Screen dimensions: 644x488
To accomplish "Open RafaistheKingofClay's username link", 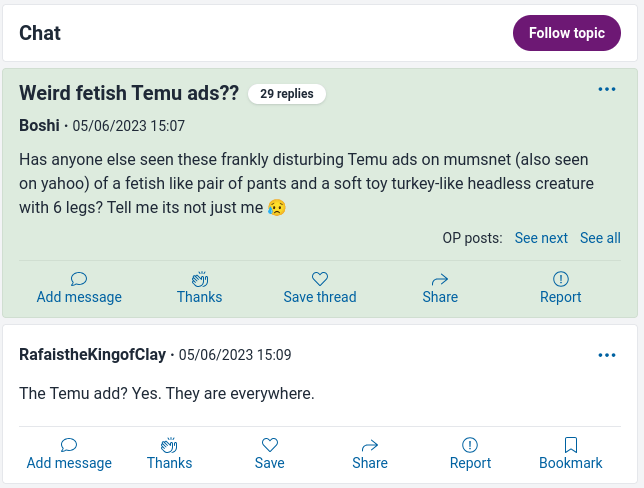I will (93, 355).
